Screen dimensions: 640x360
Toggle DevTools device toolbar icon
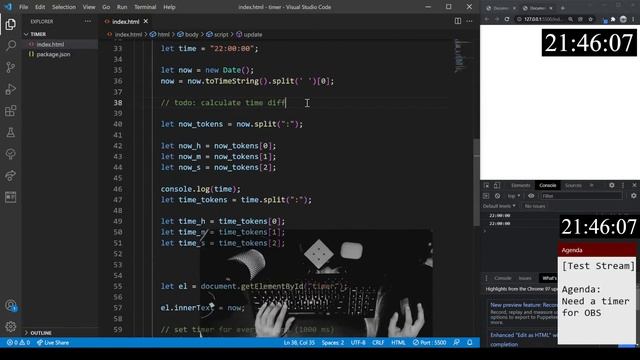tap(496, 185)
